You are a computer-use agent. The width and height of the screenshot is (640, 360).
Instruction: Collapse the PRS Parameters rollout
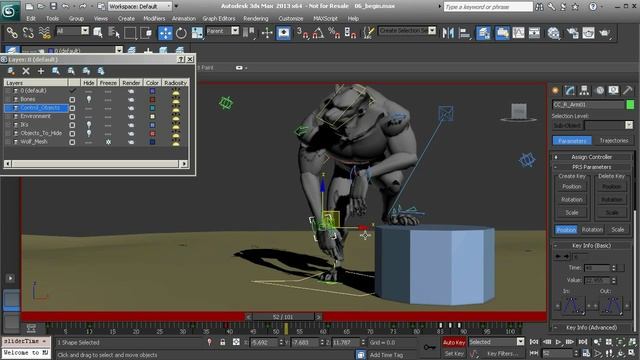point(592,167)
